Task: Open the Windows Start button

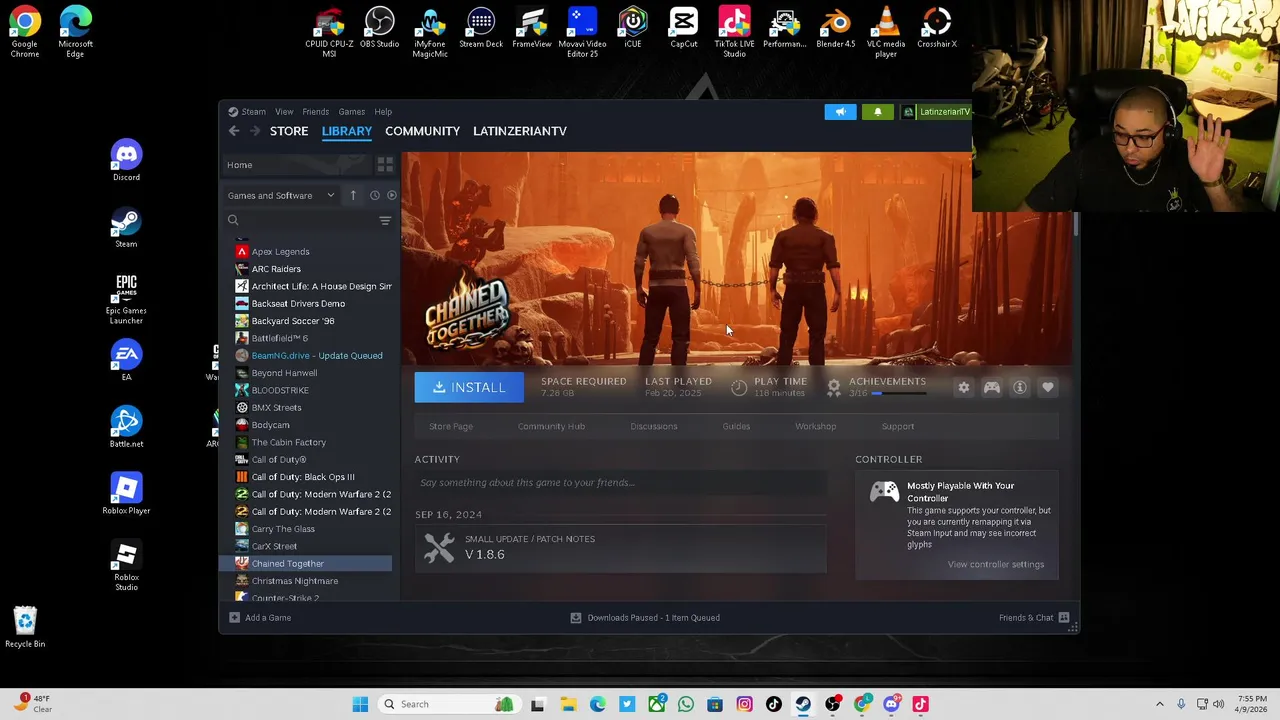Action: pos(360,704)
